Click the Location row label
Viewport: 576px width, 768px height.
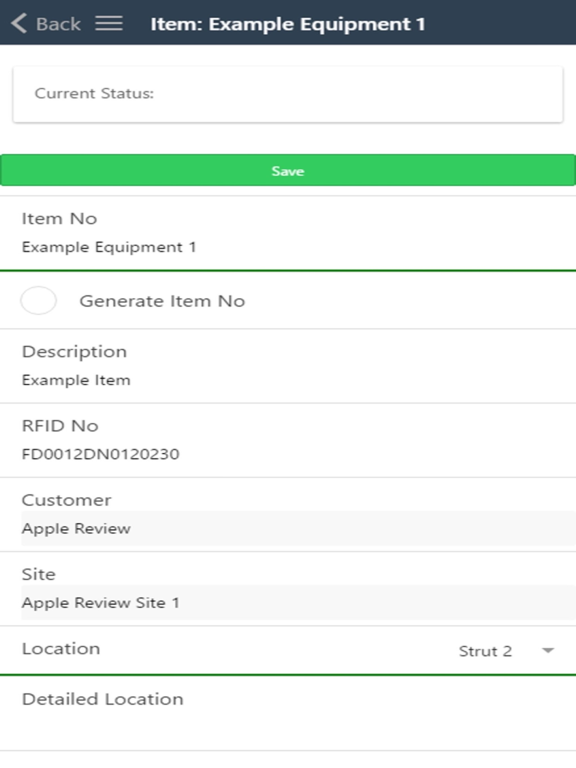click(61, 648)
